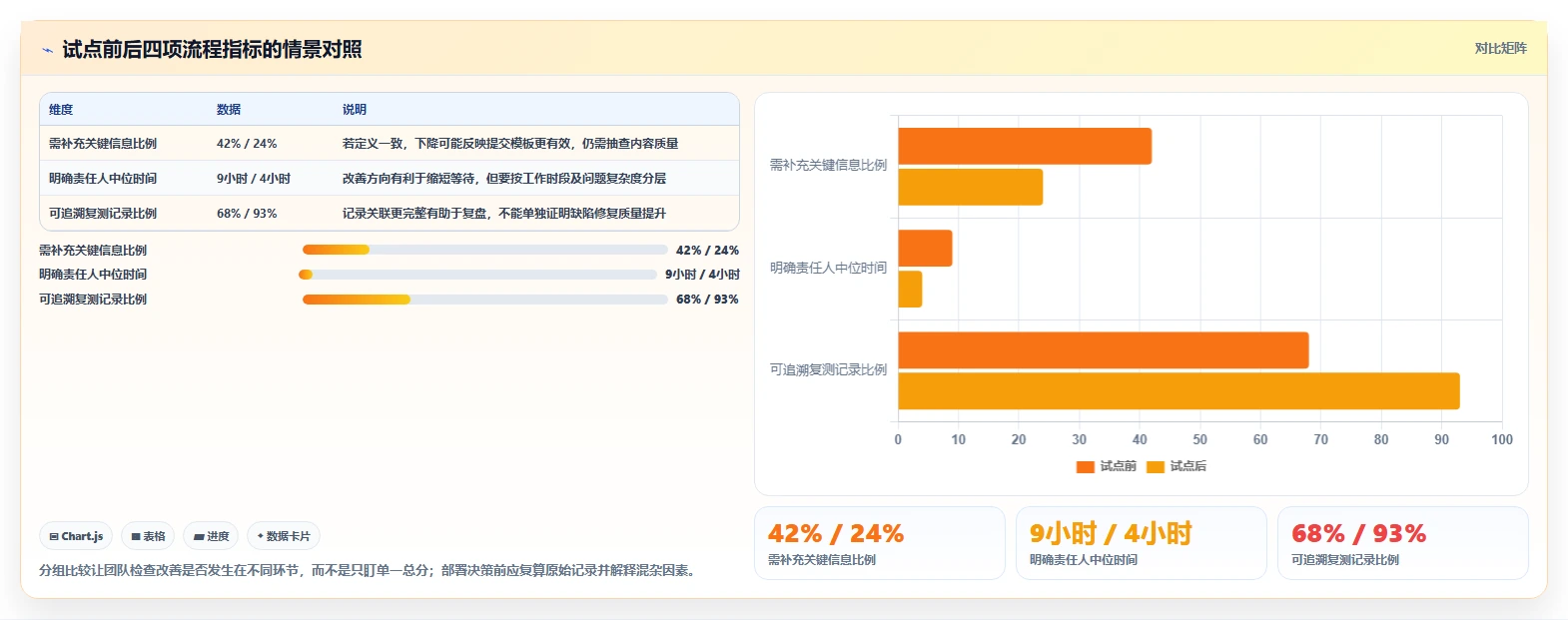Open the 68% / 93% data card
1568x620 pixels.
(1403, 543)
